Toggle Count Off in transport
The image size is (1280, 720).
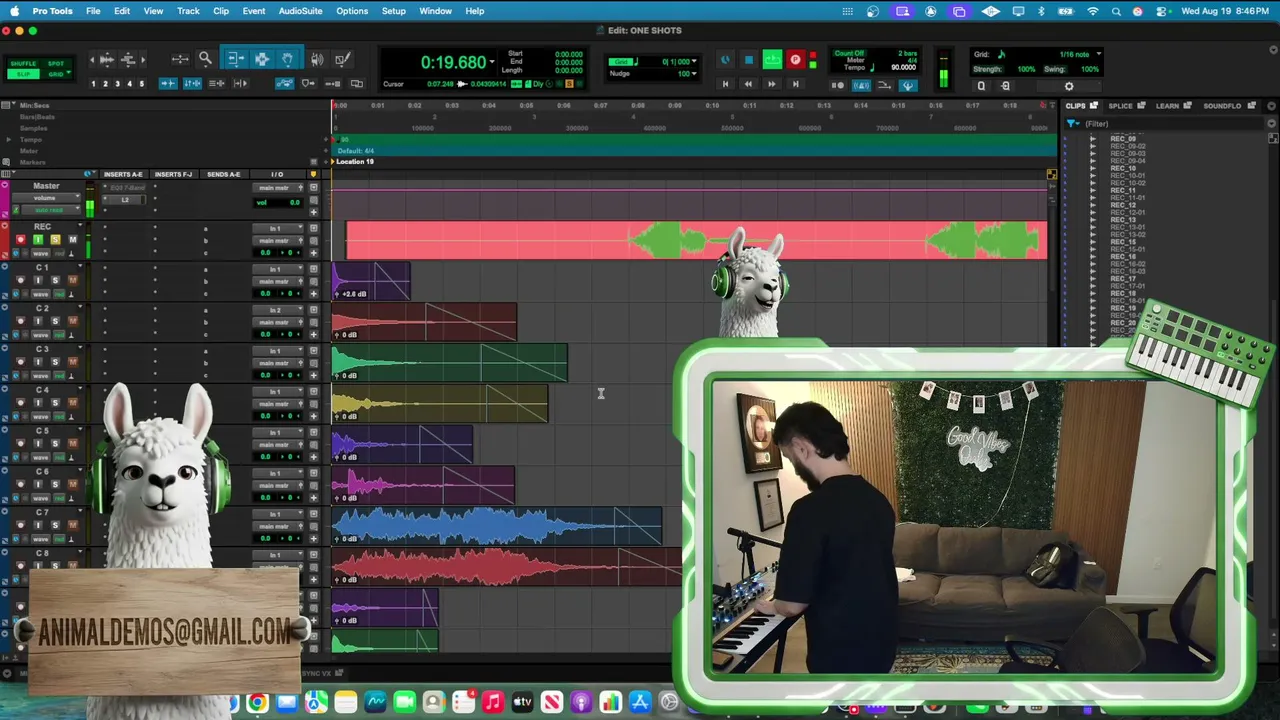click(x=849, y=53)
